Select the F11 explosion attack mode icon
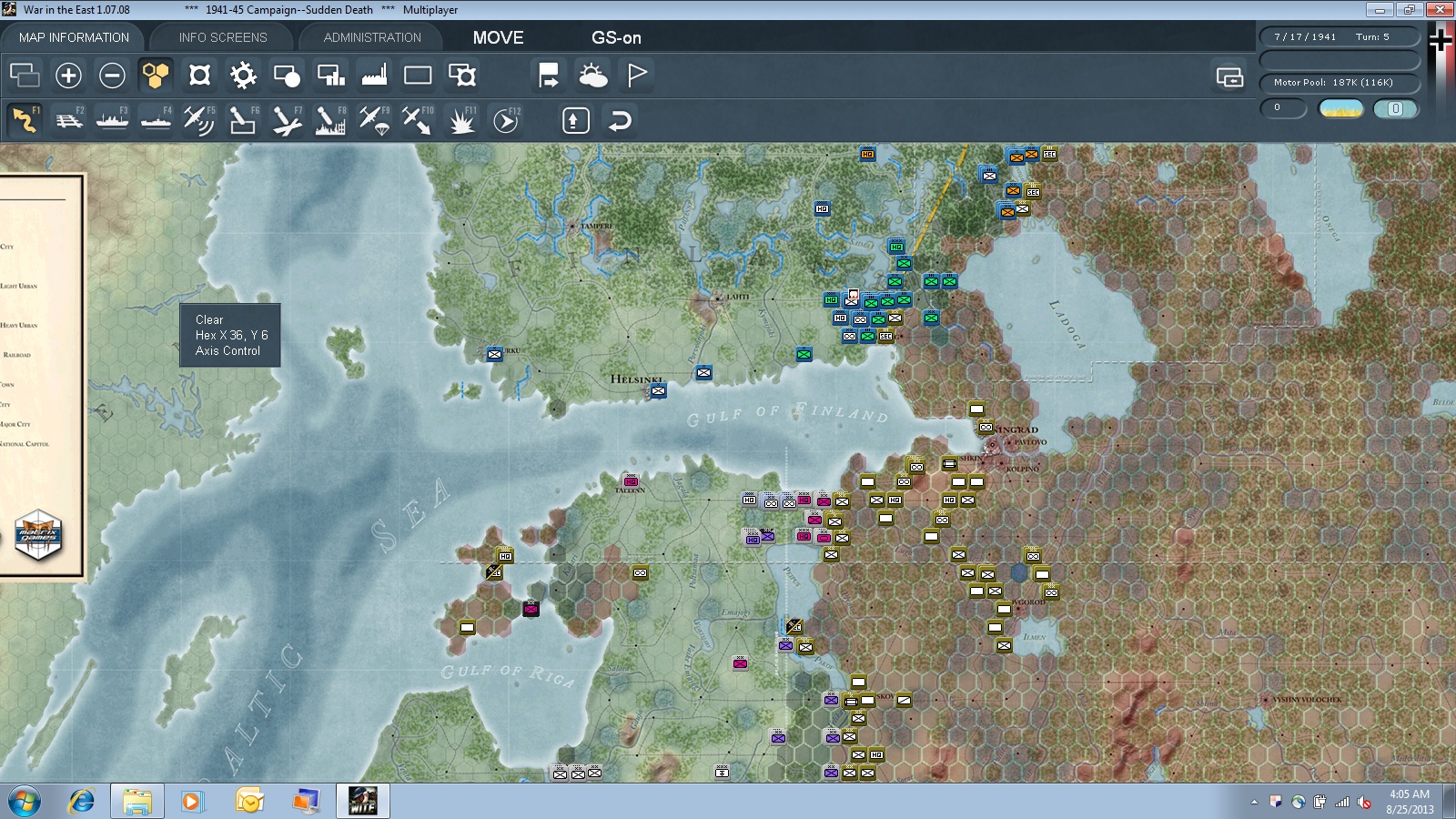 462,120
